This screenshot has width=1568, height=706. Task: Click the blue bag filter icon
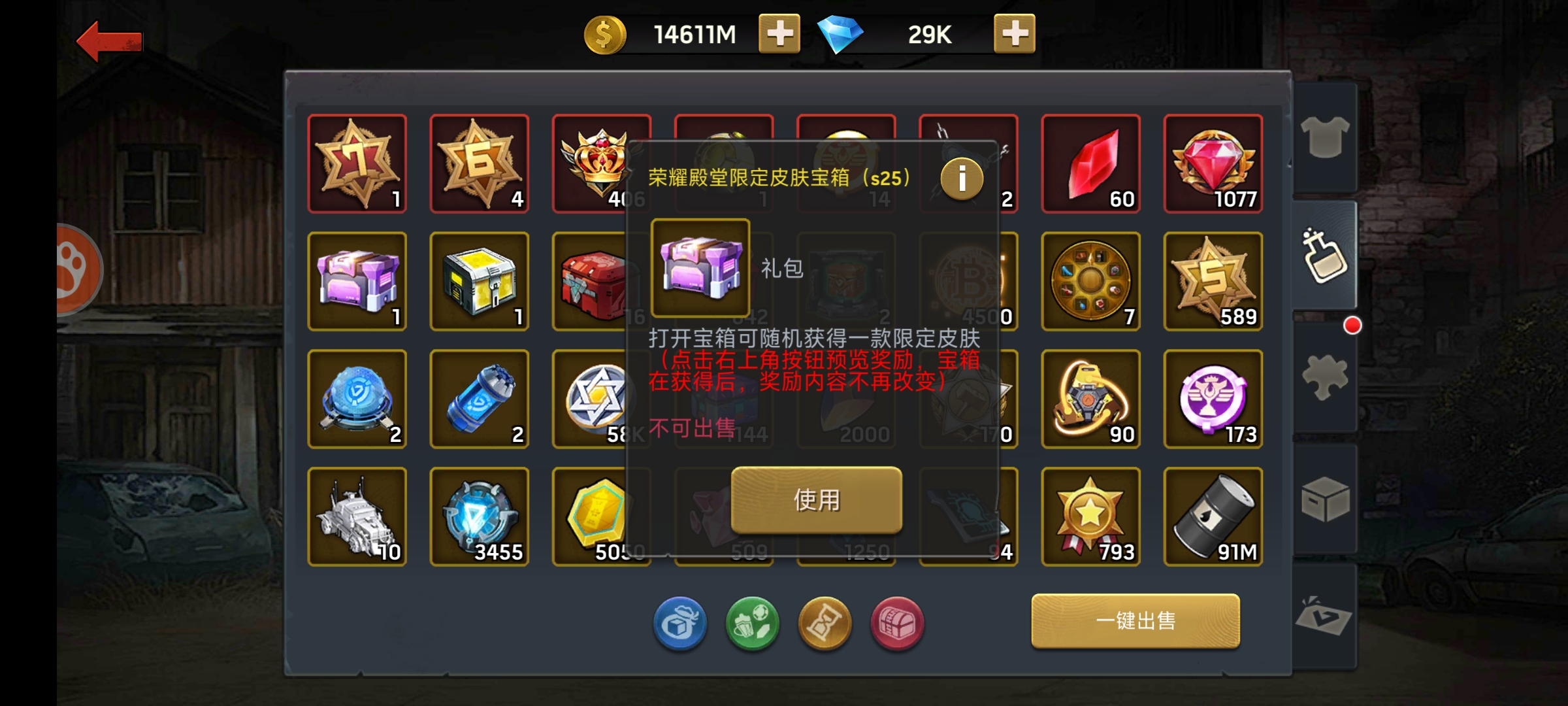680,623
